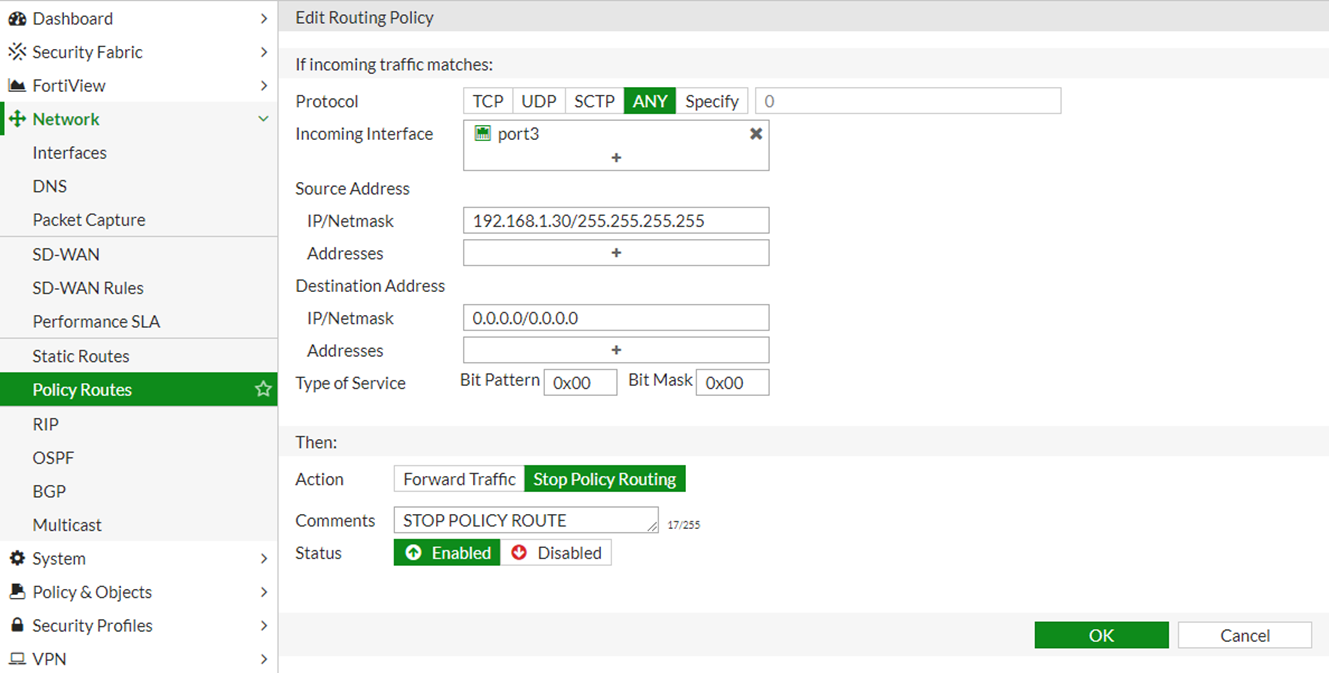The width and height of the screenshot is (1329, 673).
Task: Click the Comments text field
Action: 525,520
